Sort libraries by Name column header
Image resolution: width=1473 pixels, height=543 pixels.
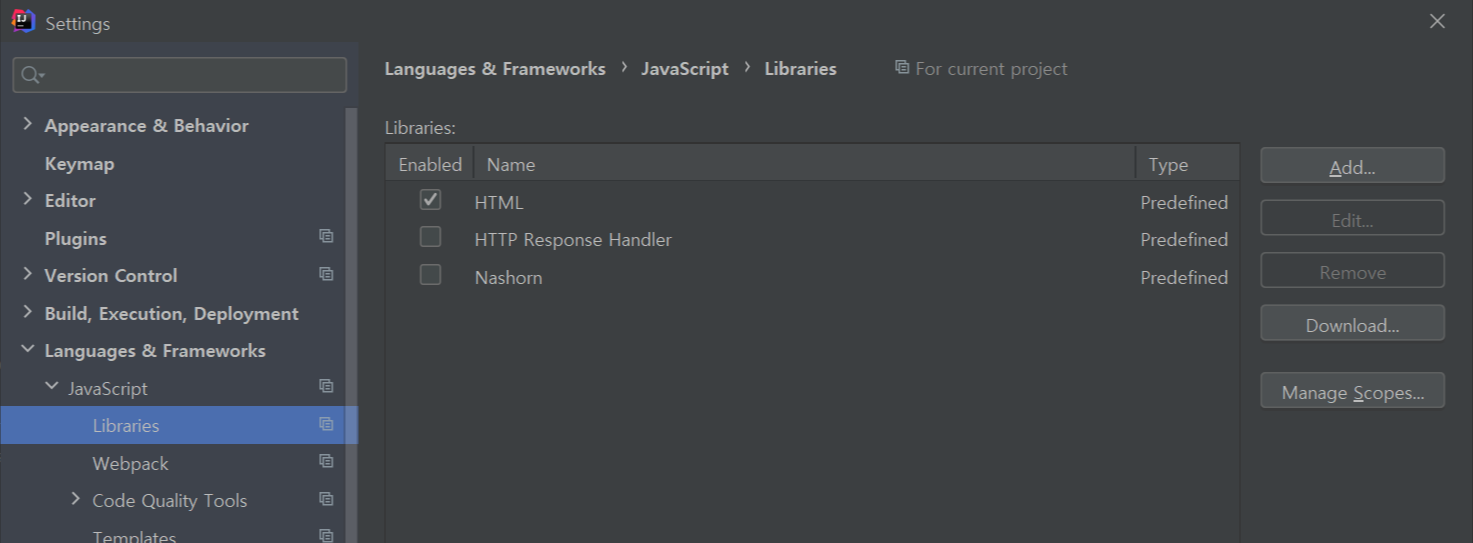tap(805, 164)
